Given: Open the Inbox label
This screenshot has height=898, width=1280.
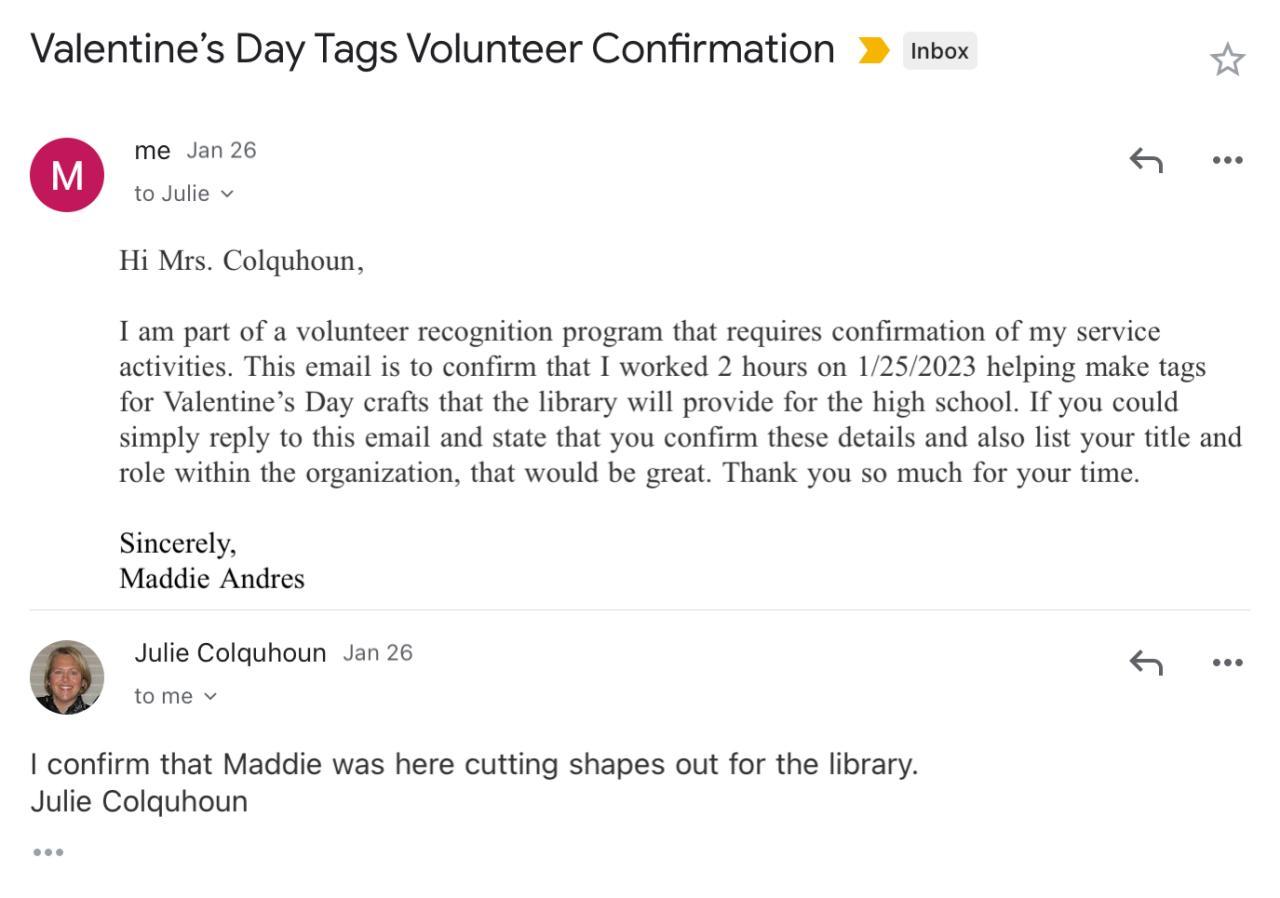Looking at the screenshot, I should [939, 51].
